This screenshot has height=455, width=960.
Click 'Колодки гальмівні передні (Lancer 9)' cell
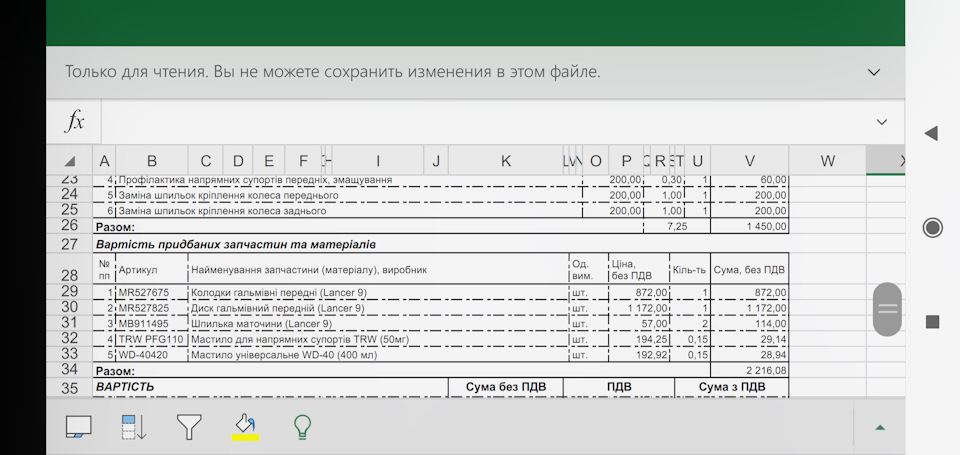378,293
